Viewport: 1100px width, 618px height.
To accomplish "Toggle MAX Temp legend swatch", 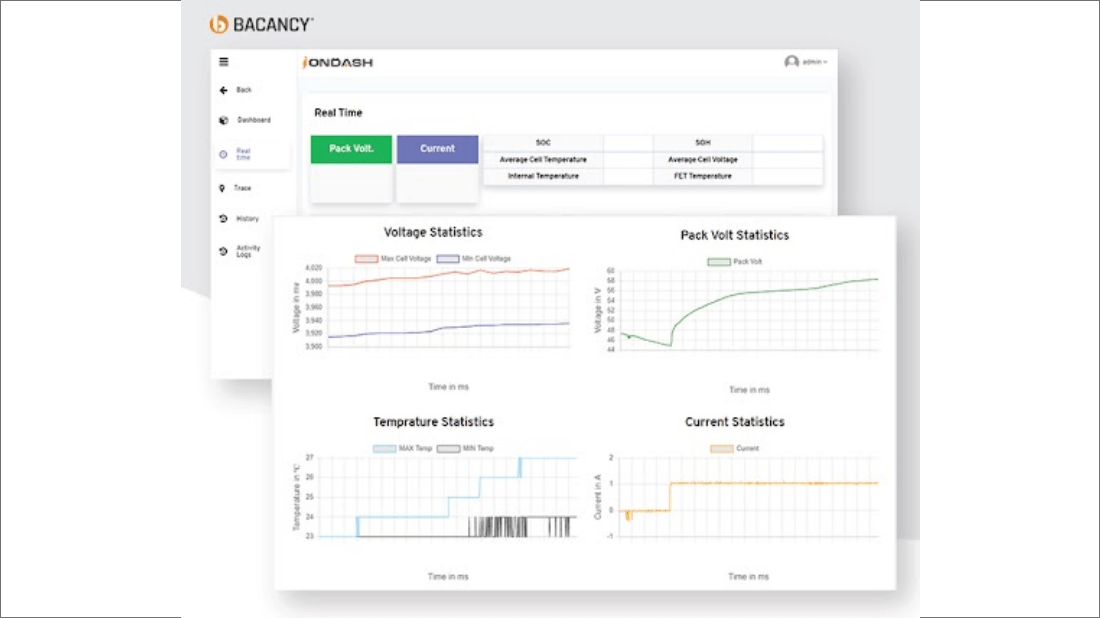I will (384, 448).
